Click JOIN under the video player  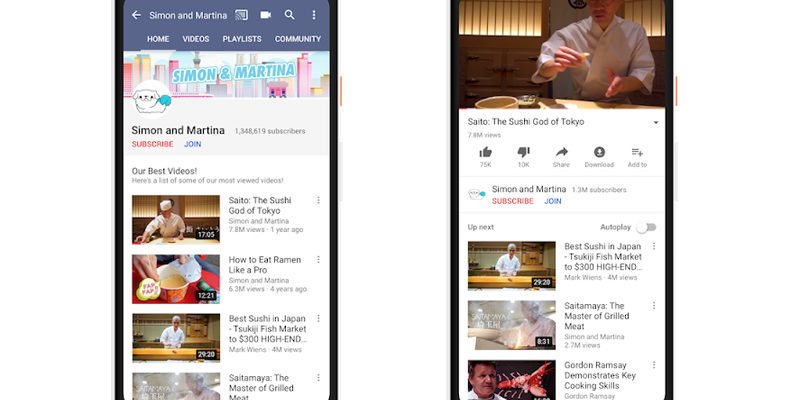pyautogui.click(x=553, y=201)
